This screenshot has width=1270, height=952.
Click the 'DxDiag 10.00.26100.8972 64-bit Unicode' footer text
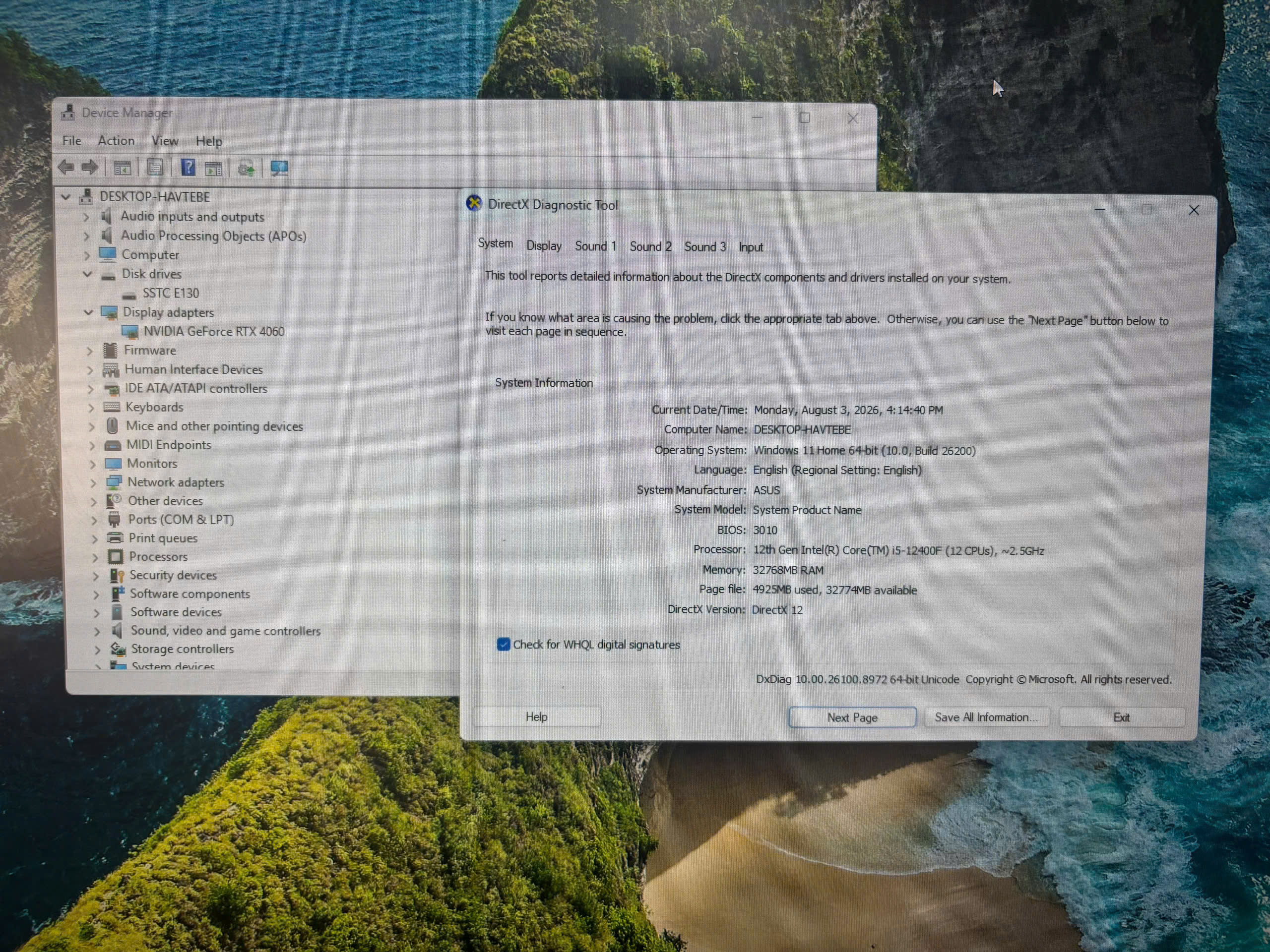857,679
